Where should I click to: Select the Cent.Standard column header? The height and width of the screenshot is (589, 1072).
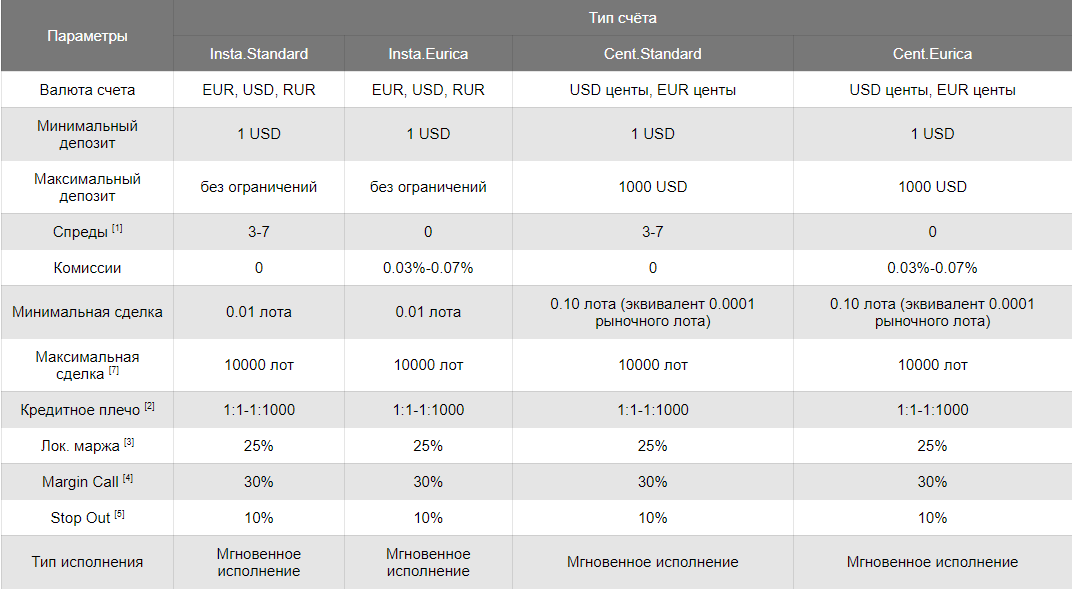point(653,53)
